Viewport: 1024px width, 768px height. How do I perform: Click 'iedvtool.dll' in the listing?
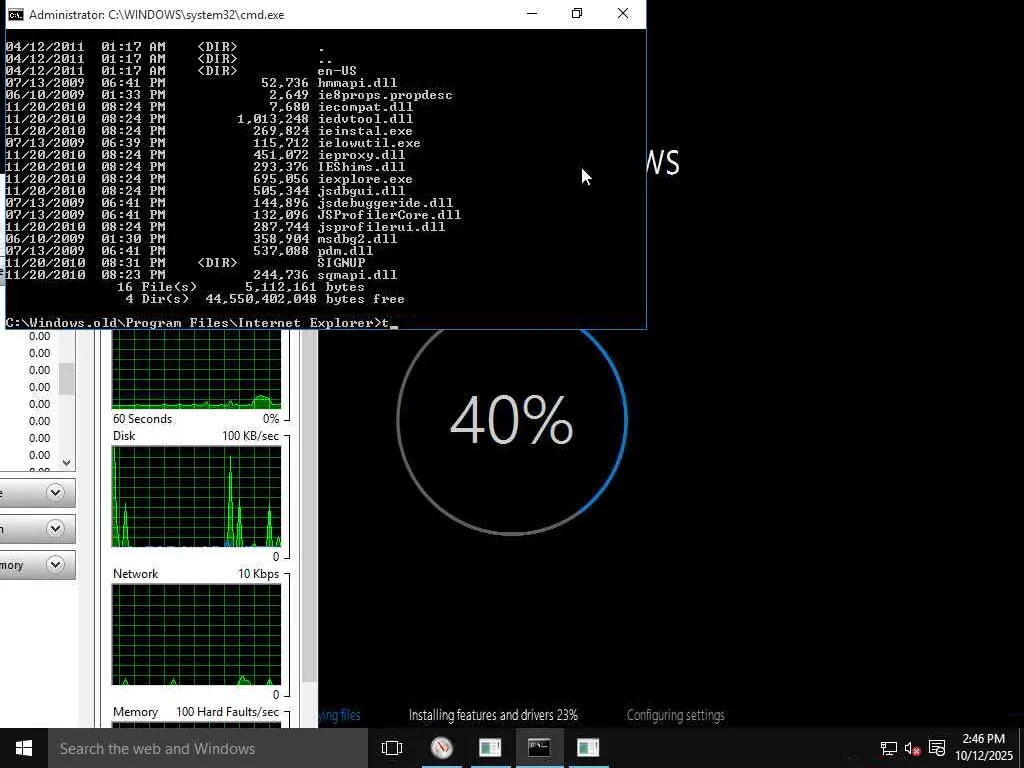coord(365,119)
